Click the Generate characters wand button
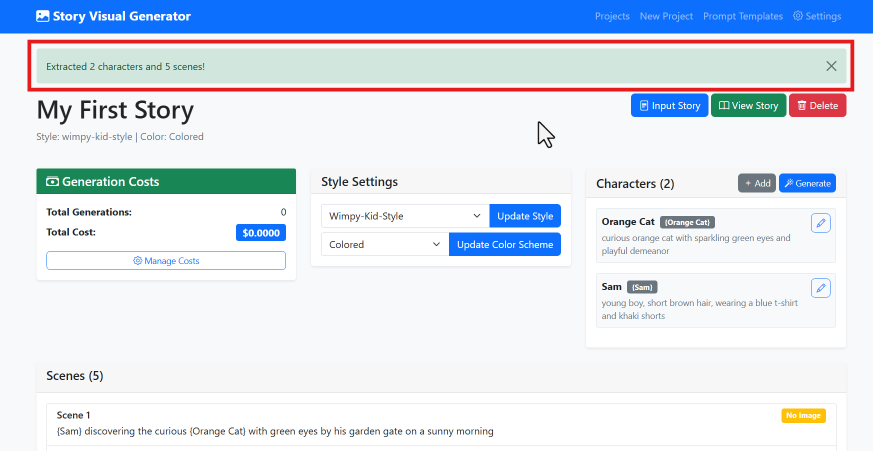Image resolution: width=873 pixels, height=451 pixels. point(806,183)
